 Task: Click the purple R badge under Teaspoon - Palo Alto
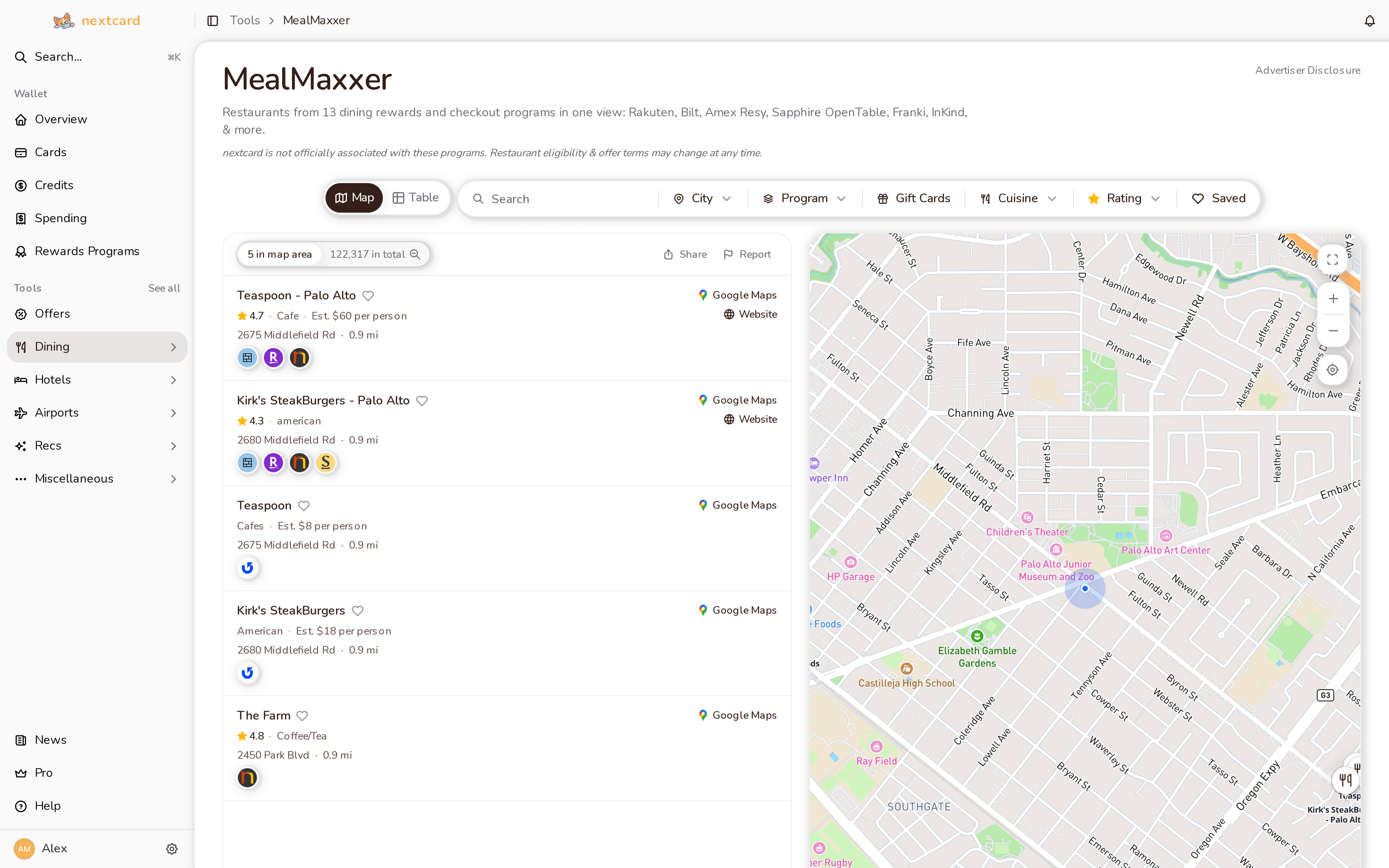pos(273,358)
